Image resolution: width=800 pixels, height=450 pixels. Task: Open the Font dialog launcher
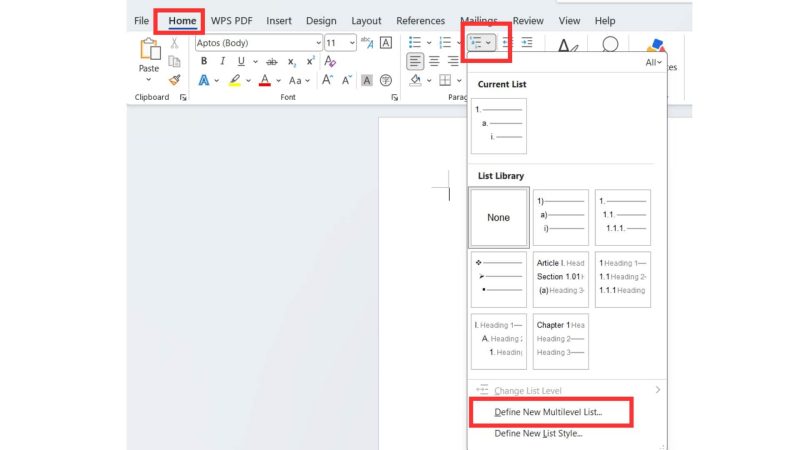[x=394, y=97]
